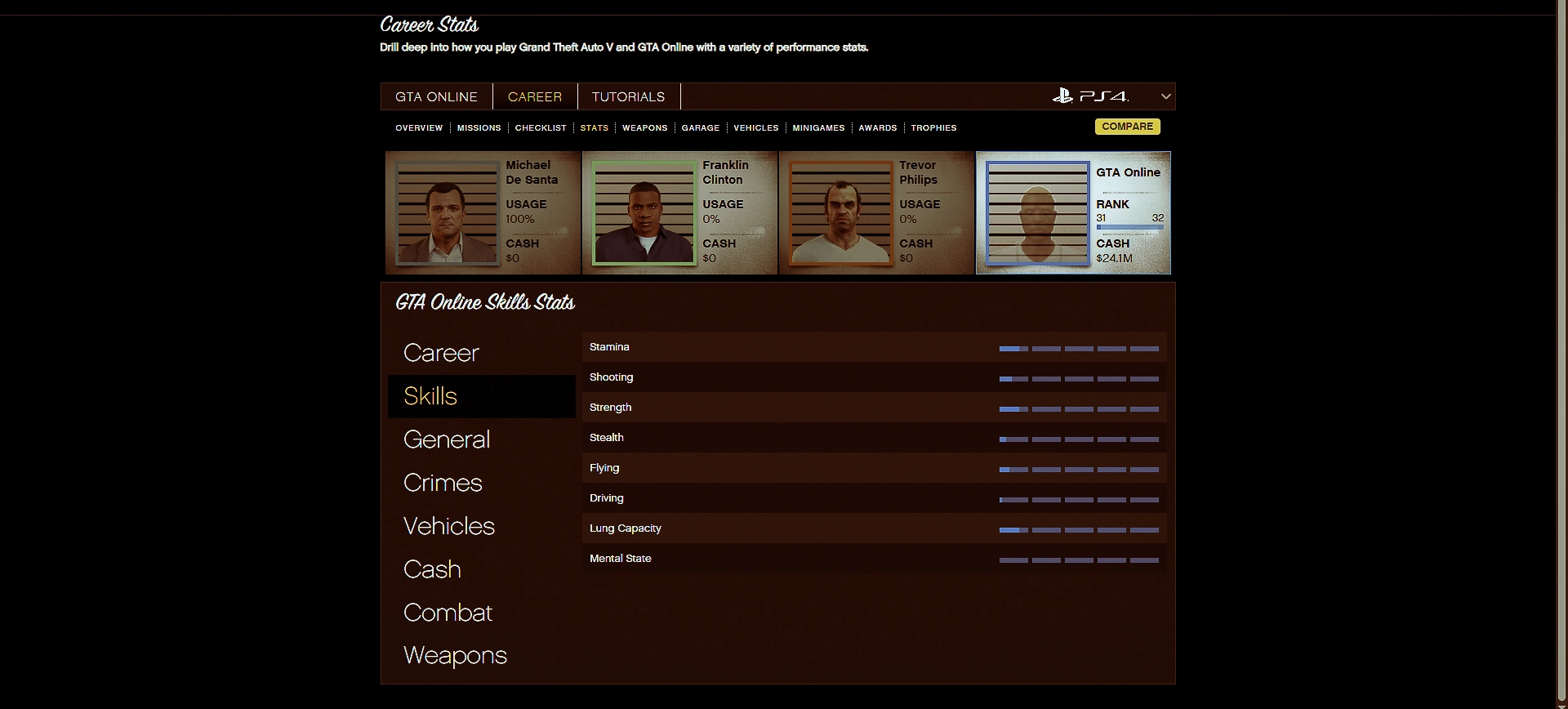Click the Driving label
This screenshot has height=709, width=1568.
click(x=607, y=498)
